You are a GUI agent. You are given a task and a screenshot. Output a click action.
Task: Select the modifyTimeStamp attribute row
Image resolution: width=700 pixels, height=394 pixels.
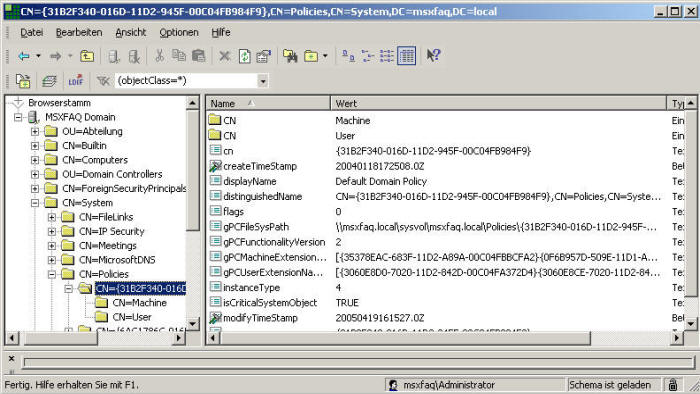pyautogui.click(x=445, y=318)
